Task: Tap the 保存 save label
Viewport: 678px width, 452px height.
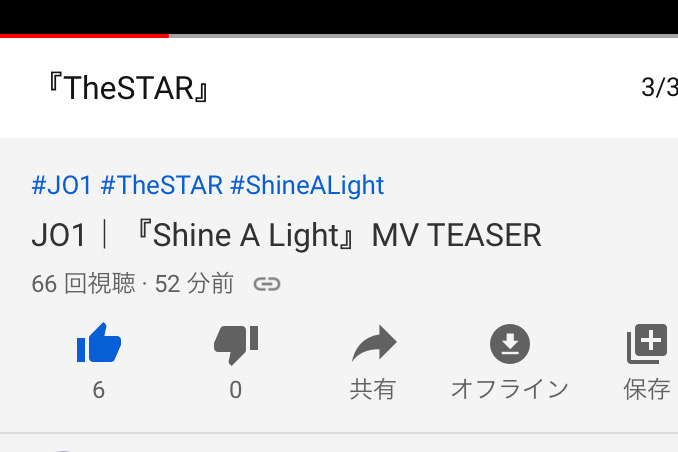Action: [647, 389]
